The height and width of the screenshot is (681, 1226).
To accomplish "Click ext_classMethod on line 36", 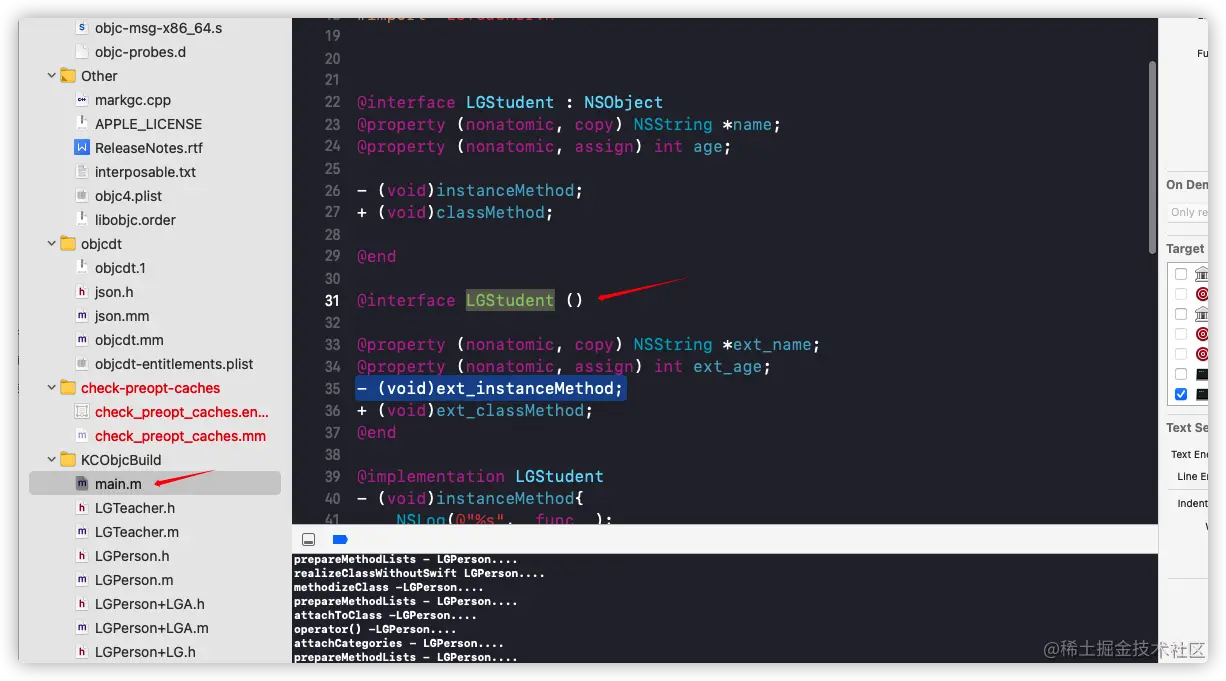I will pos(510,410).
